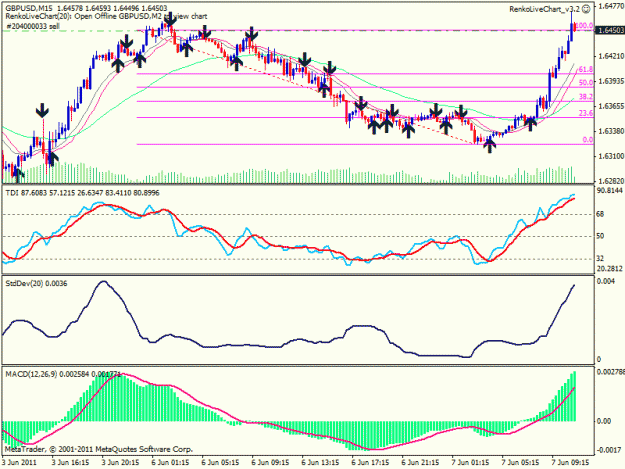The width and height of the screenshot is (625, 469).
Task: Click the 1.64770 price axis label
Action: pyautogui.click(x=609, y=6)
